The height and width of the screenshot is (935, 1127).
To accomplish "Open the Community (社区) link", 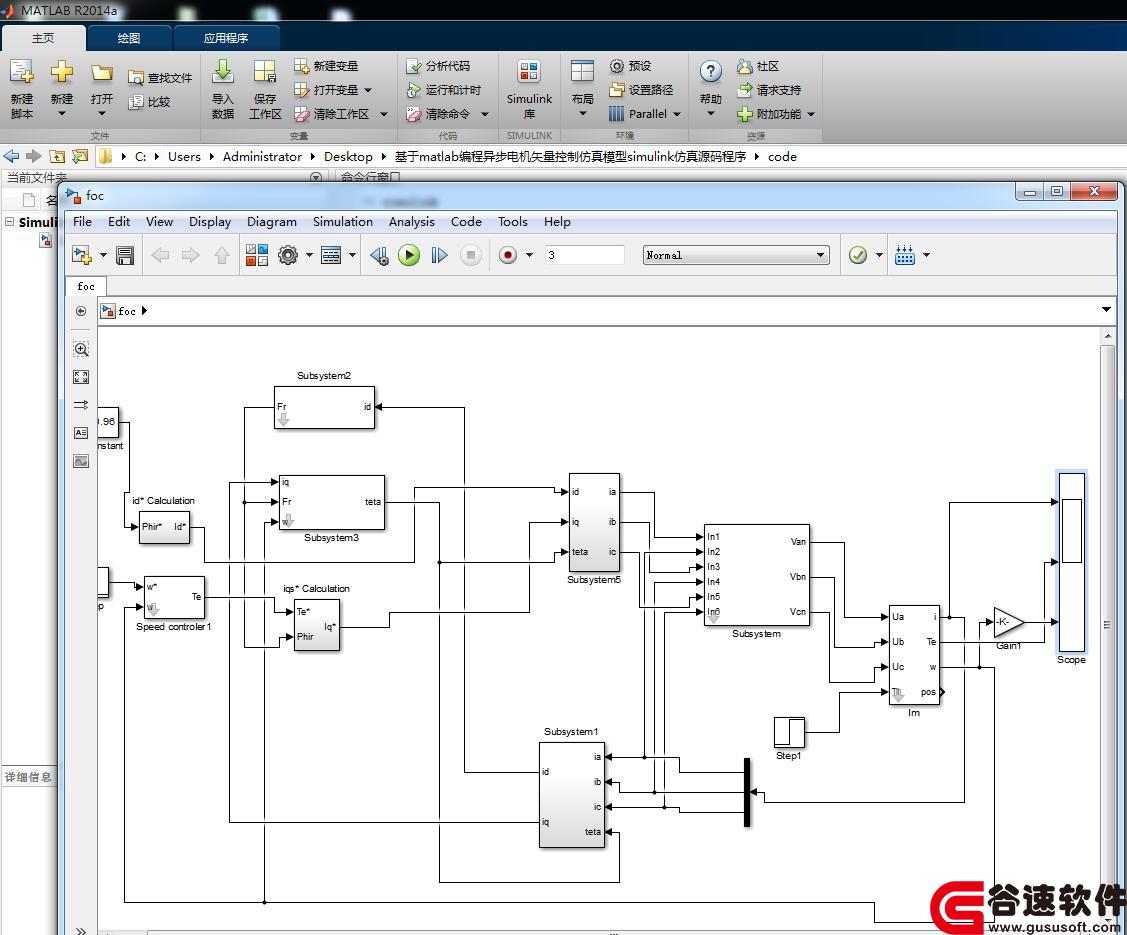I will pyautogui.click(x=758, y=66).
